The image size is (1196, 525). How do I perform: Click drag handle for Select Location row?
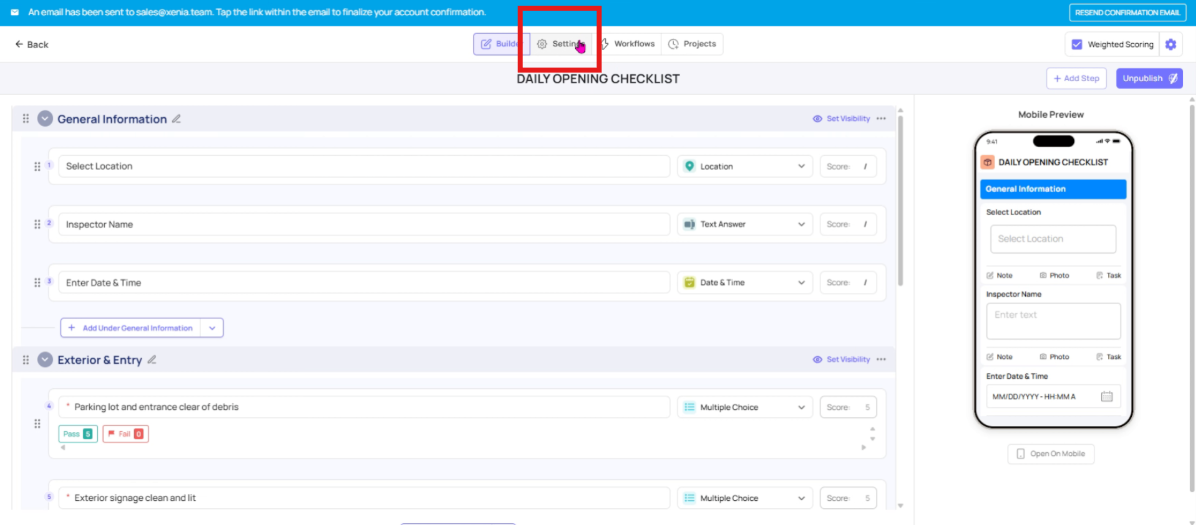tap(37, 167)
